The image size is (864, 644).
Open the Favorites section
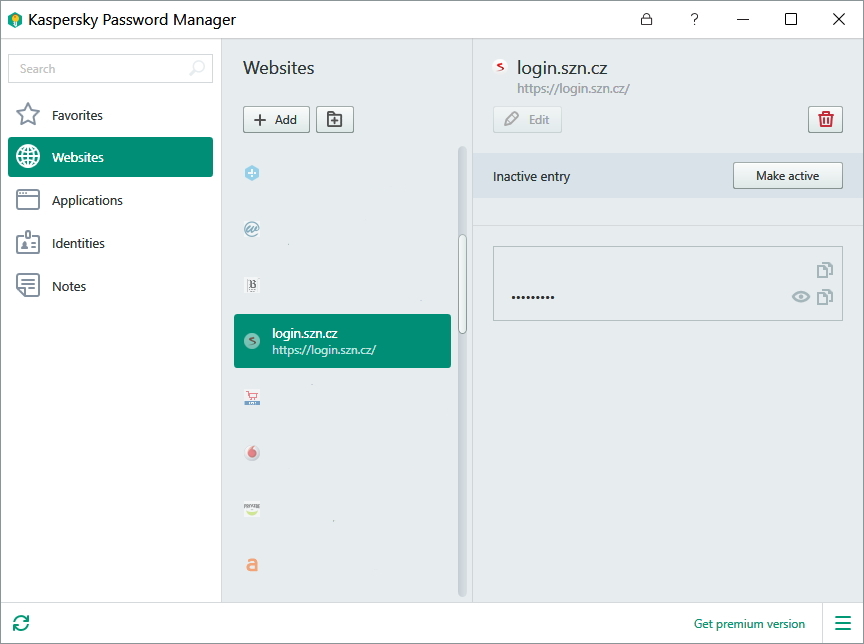[x=110, y=115]
